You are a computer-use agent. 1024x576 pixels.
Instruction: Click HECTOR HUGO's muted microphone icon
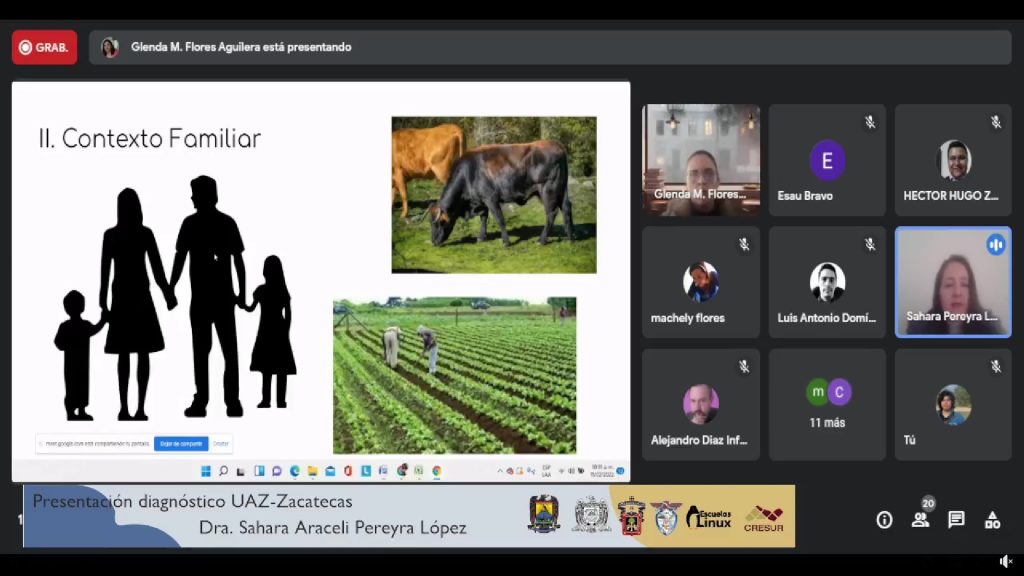pyautogui.click(x=996, y=122)
